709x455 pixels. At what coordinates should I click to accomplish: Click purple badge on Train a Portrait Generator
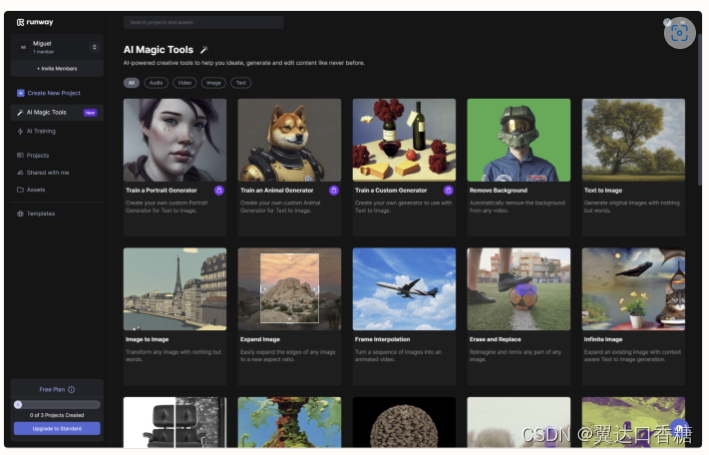point(219,191)
